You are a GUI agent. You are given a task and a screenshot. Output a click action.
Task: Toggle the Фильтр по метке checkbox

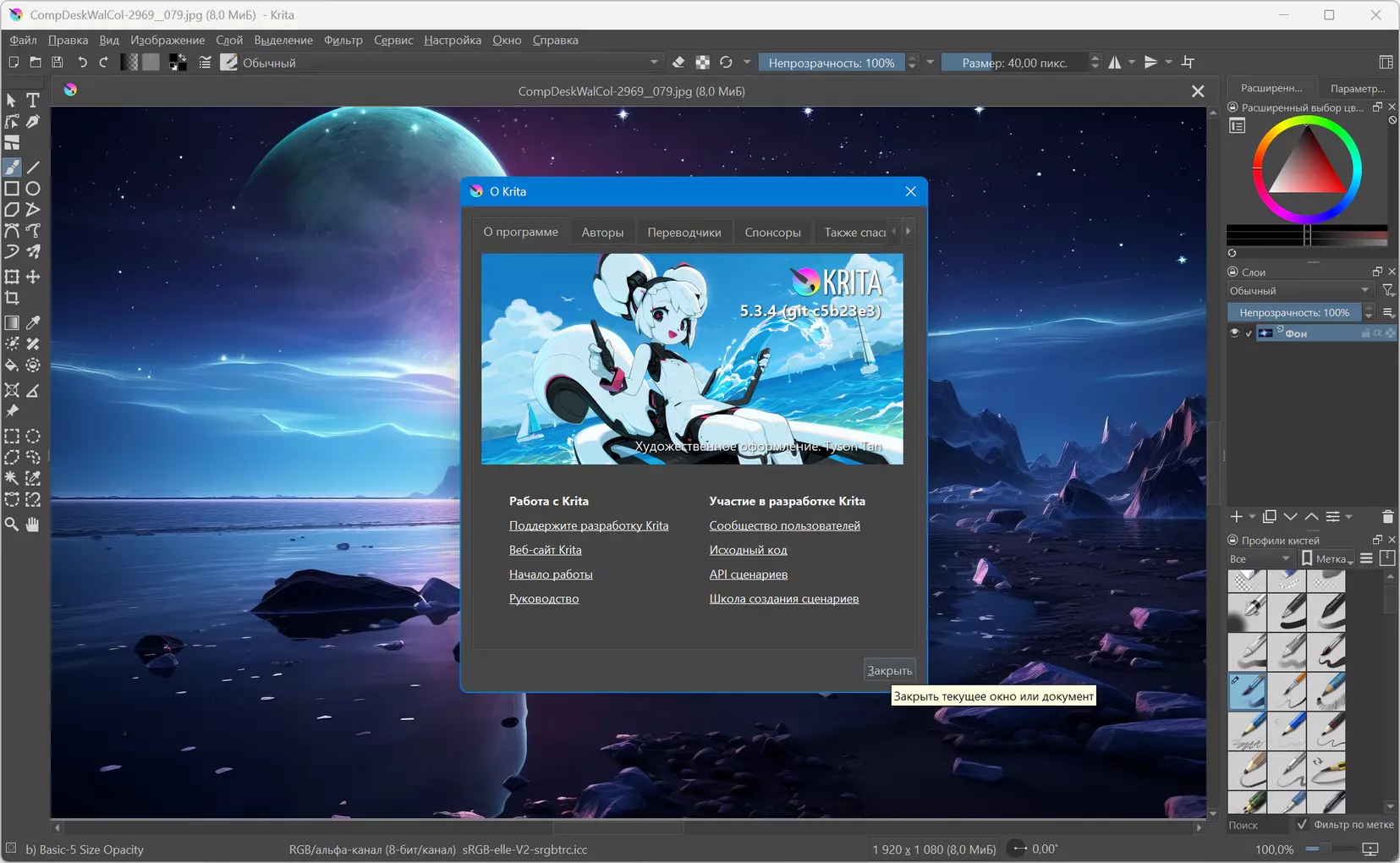1302,824
